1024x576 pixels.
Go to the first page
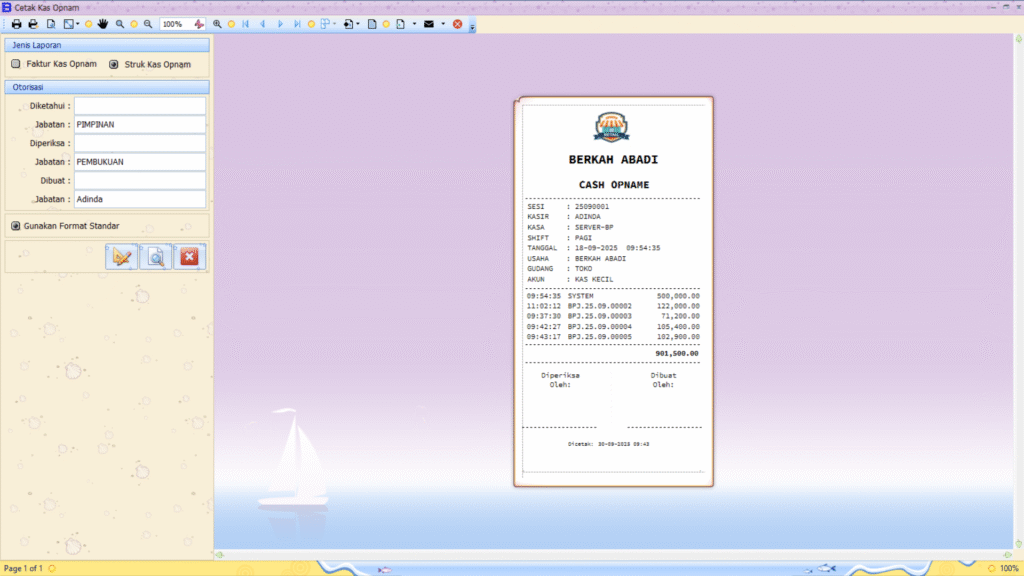tap(246, 23)
